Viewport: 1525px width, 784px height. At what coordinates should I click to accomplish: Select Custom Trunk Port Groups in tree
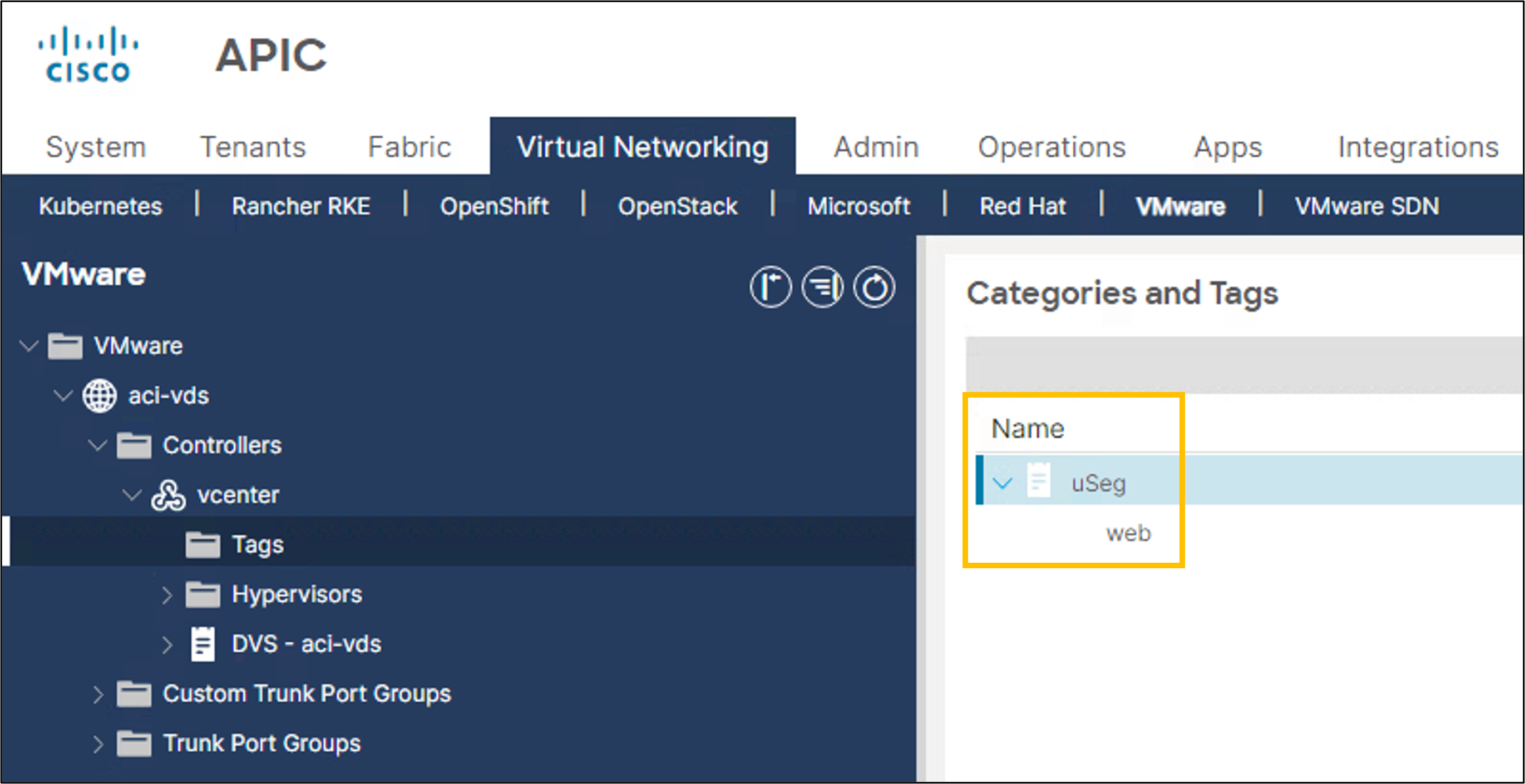[x=307, y=694]
